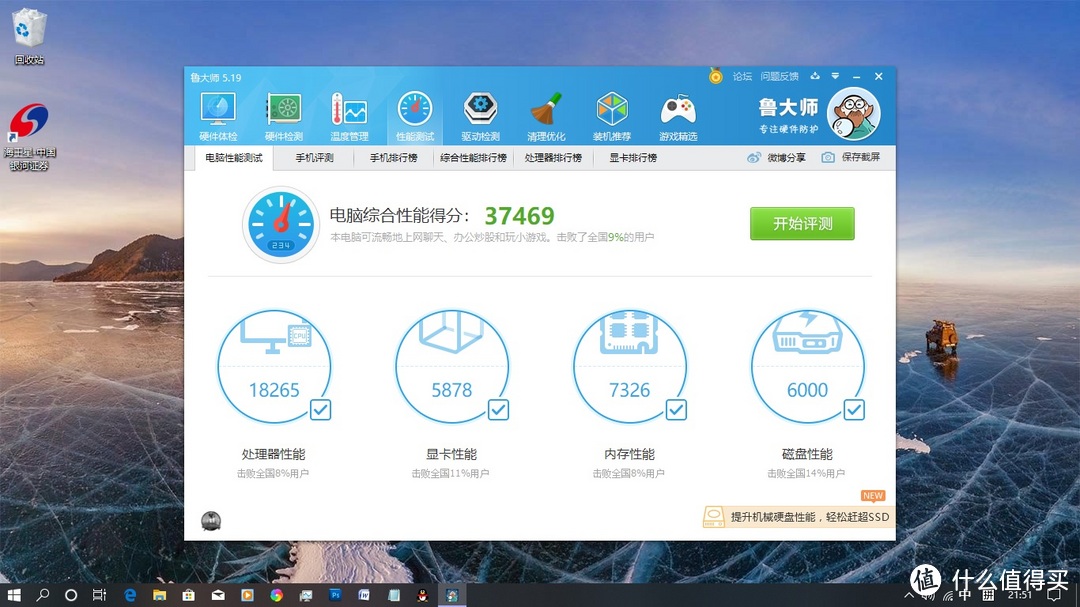Click disk score circle 6000
The height and width of the screenshot is (607, 1080).
click(x=807, y=367)
